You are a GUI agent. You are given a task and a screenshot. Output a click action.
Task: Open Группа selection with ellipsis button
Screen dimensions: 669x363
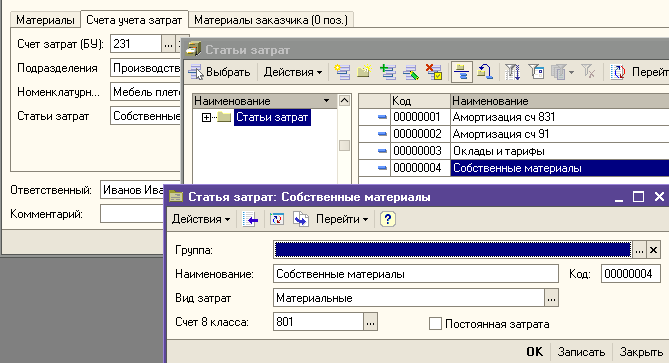pos(639,250)
